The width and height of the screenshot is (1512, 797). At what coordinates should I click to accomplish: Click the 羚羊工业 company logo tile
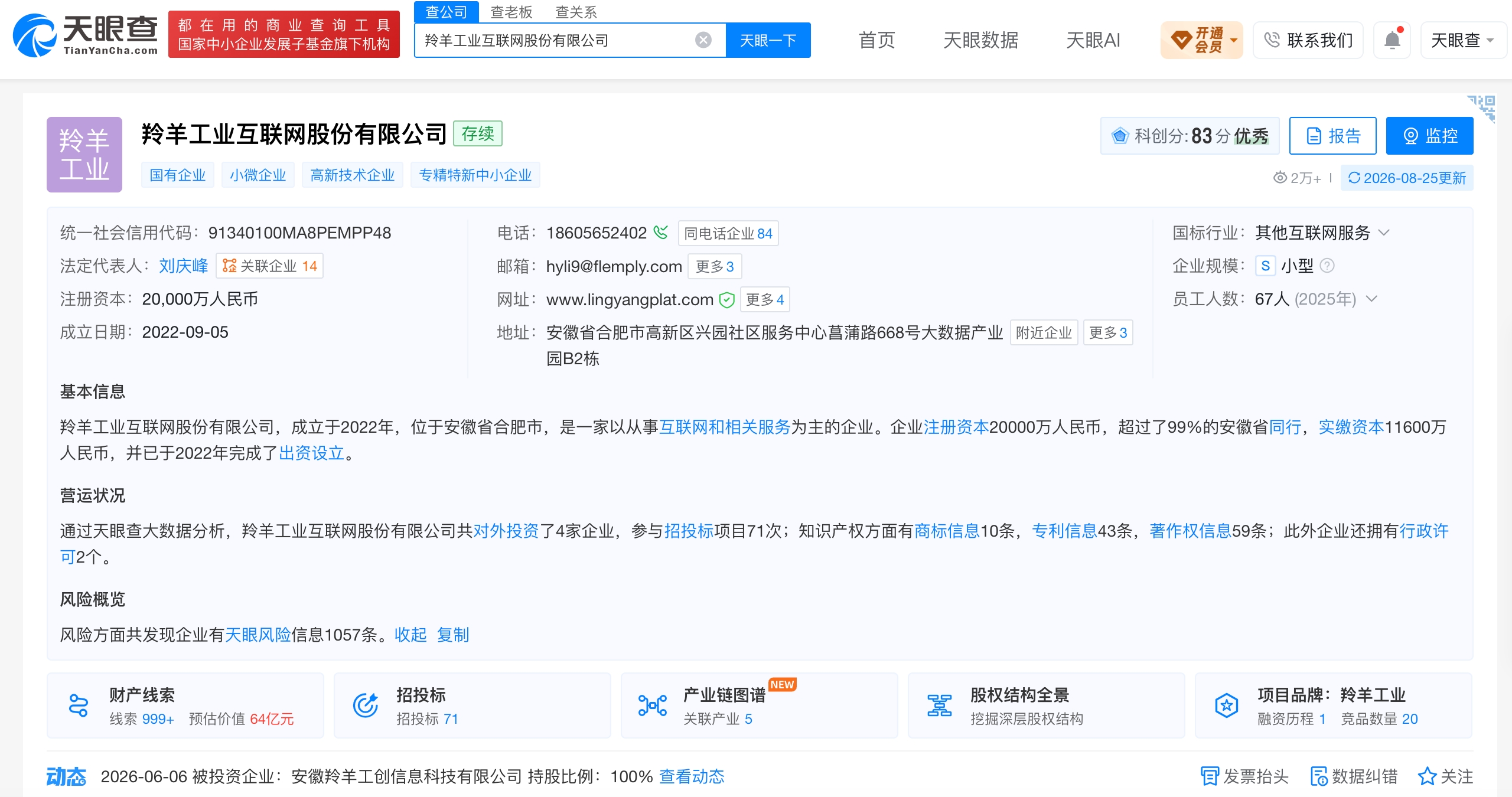coord(84,155)
